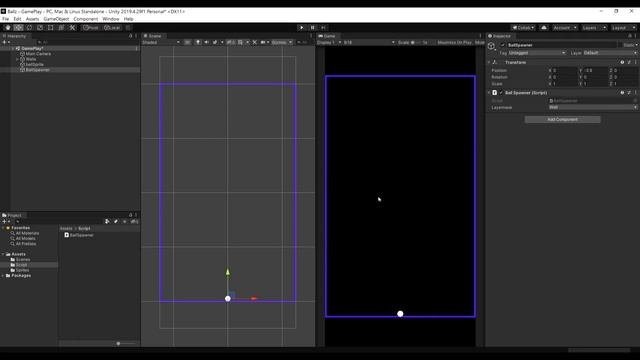
Task: Open the Sprites folder in Project
Action: [x=22, y=270]
